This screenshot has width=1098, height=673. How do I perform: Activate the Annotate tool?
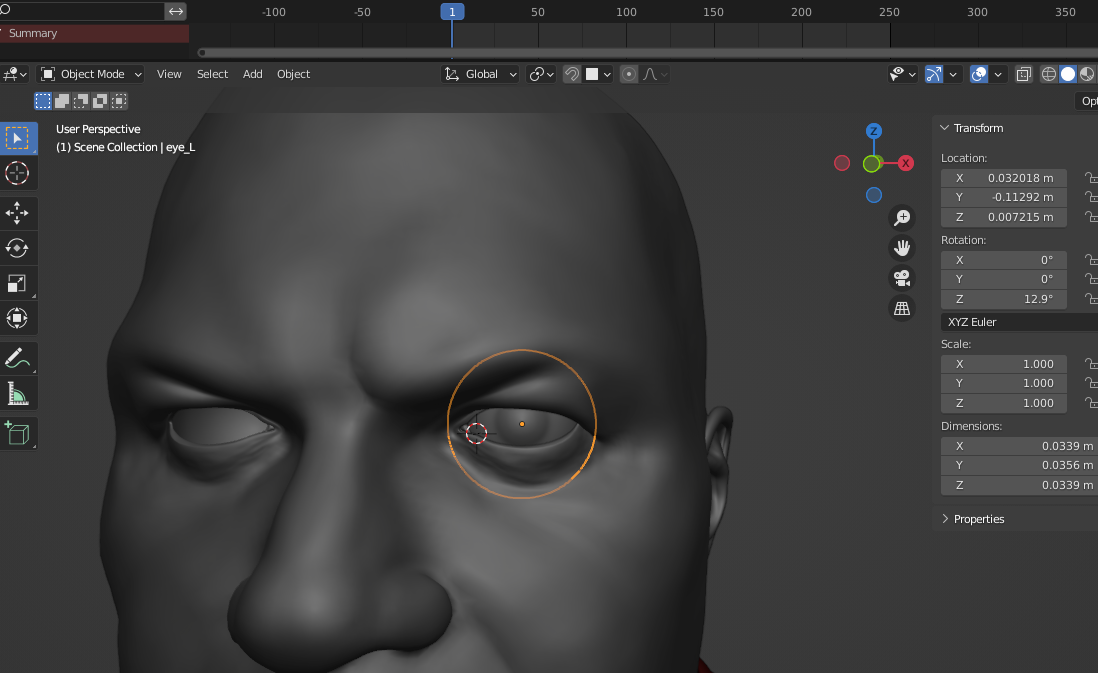17,358
